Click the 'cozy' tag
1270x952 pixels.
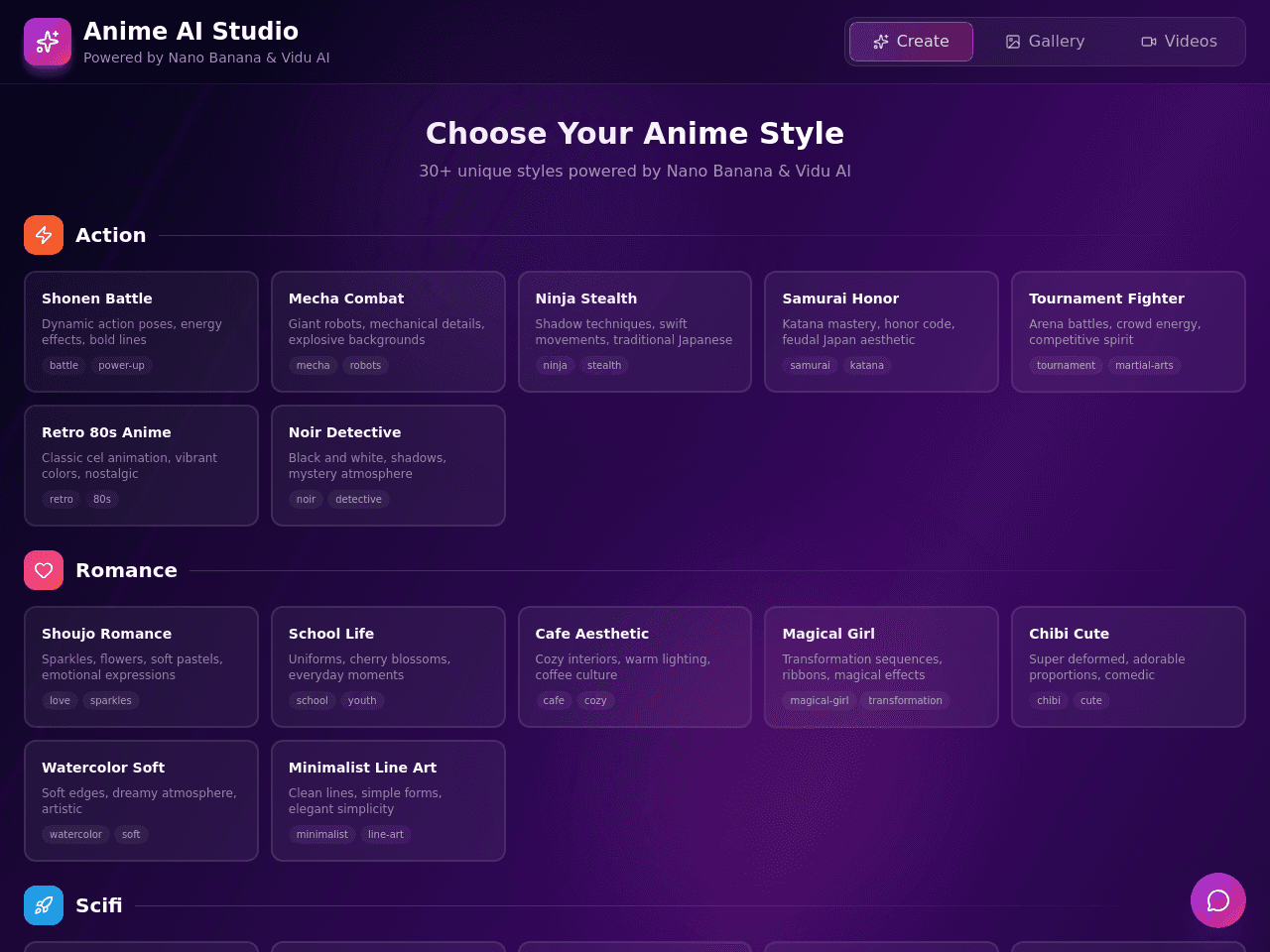pos(595,700)
